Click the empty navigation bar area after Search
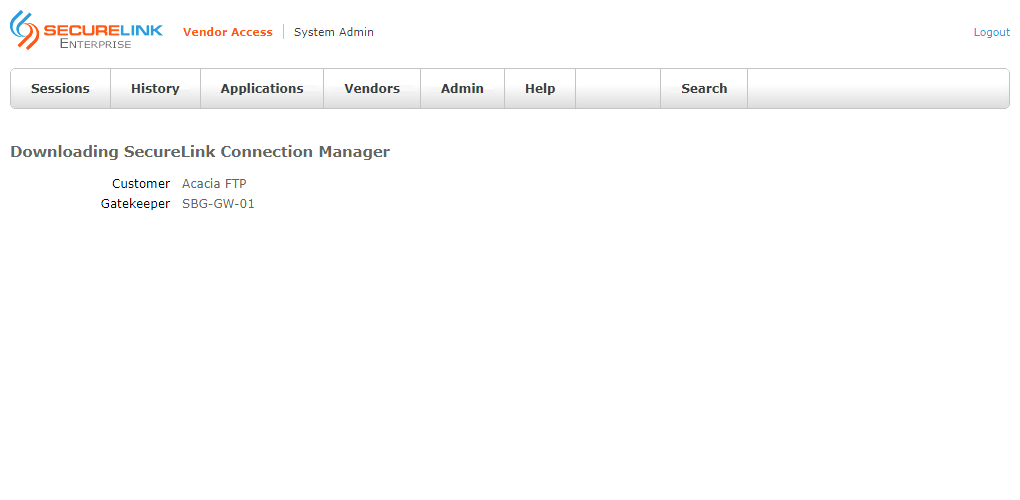 pos(877,89)
